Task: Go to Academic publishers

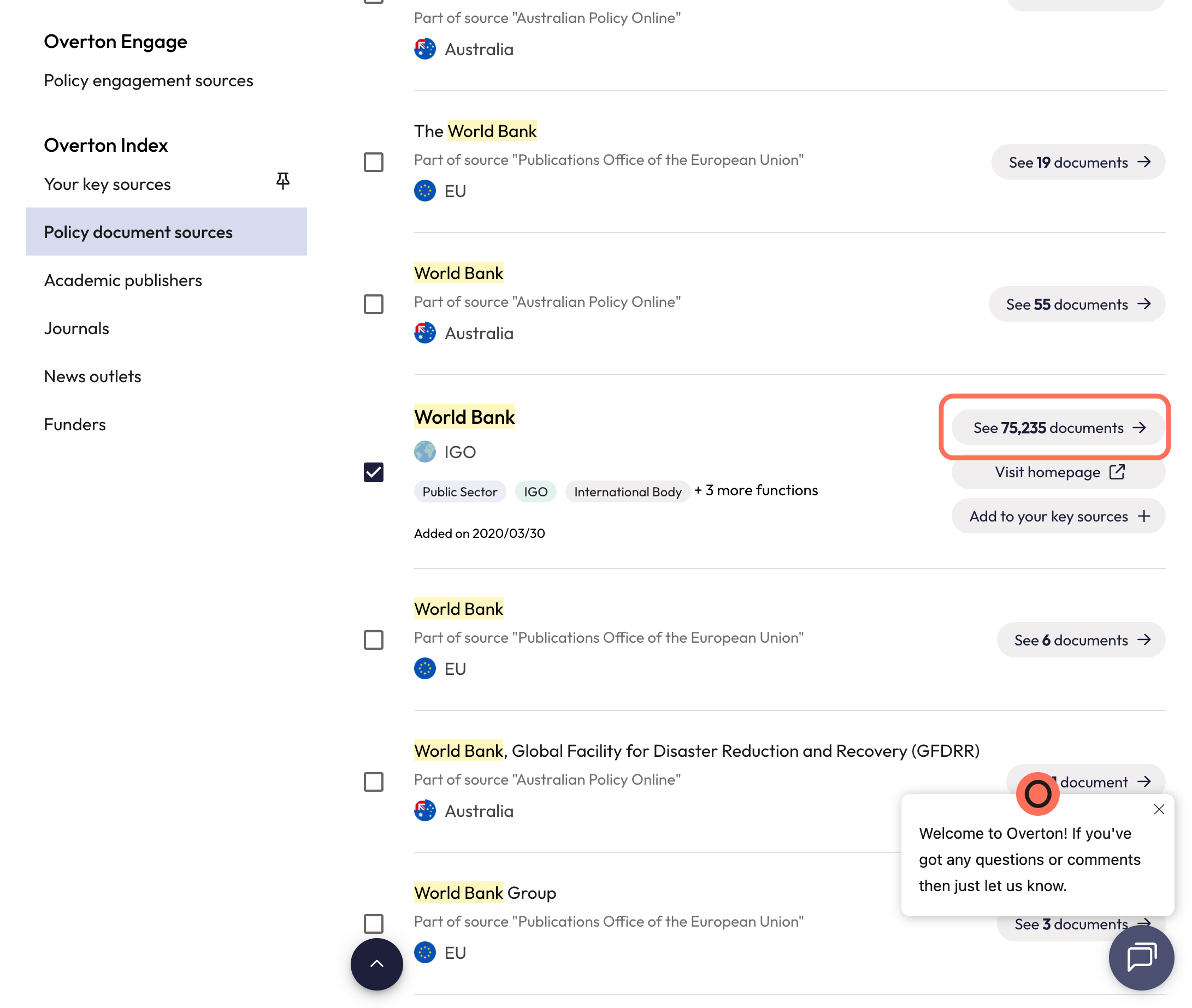Action: click(x=123, y=280)
